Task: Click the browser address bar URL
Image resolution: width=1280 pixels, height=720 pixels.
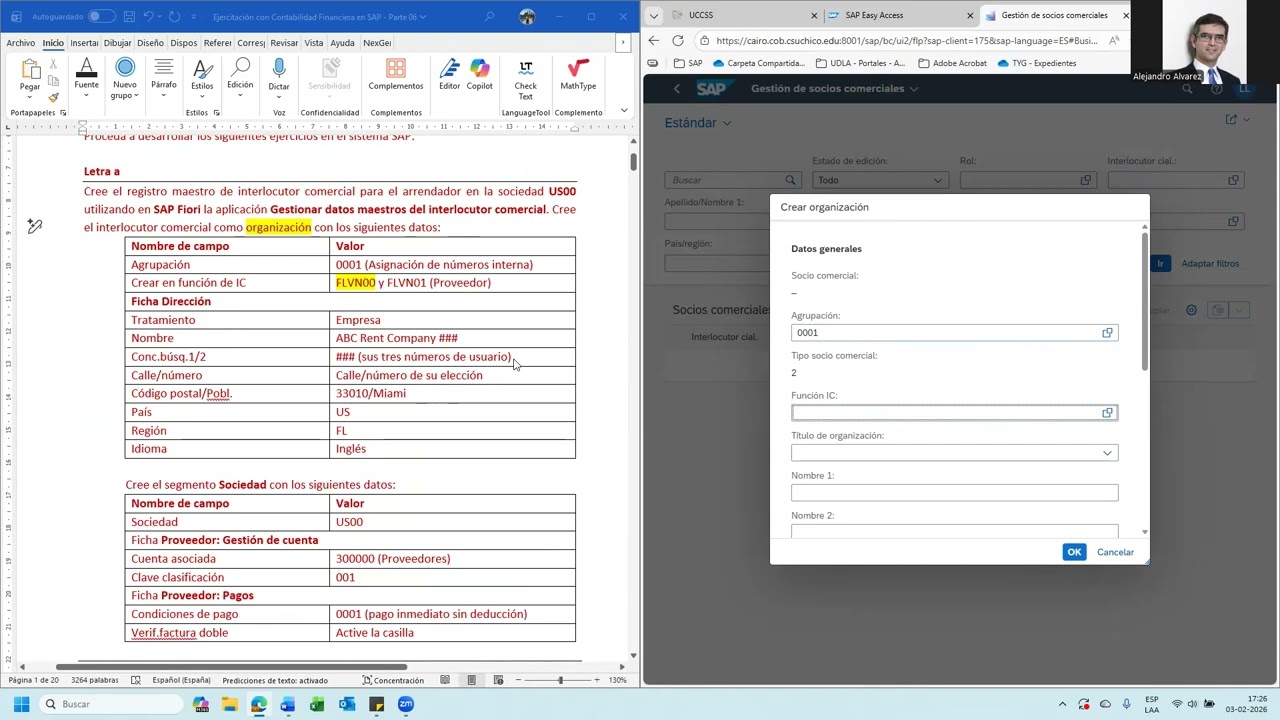Action: coord(907,41)
